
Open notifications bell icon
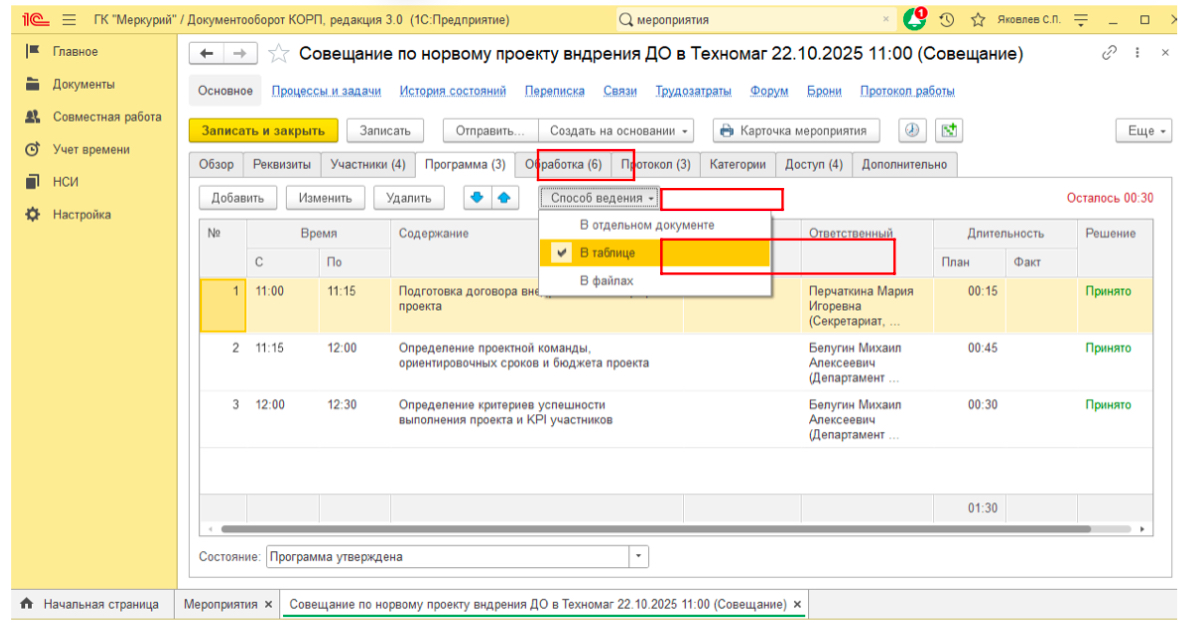click(x=914, y=20)
